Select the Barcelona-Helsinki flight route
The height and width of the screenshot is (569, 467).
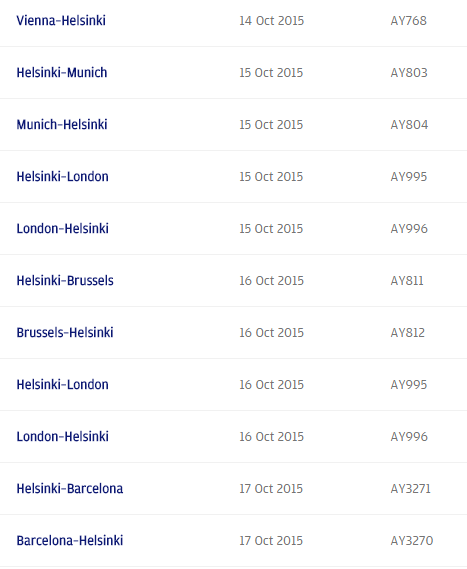[x=70, y=541]
